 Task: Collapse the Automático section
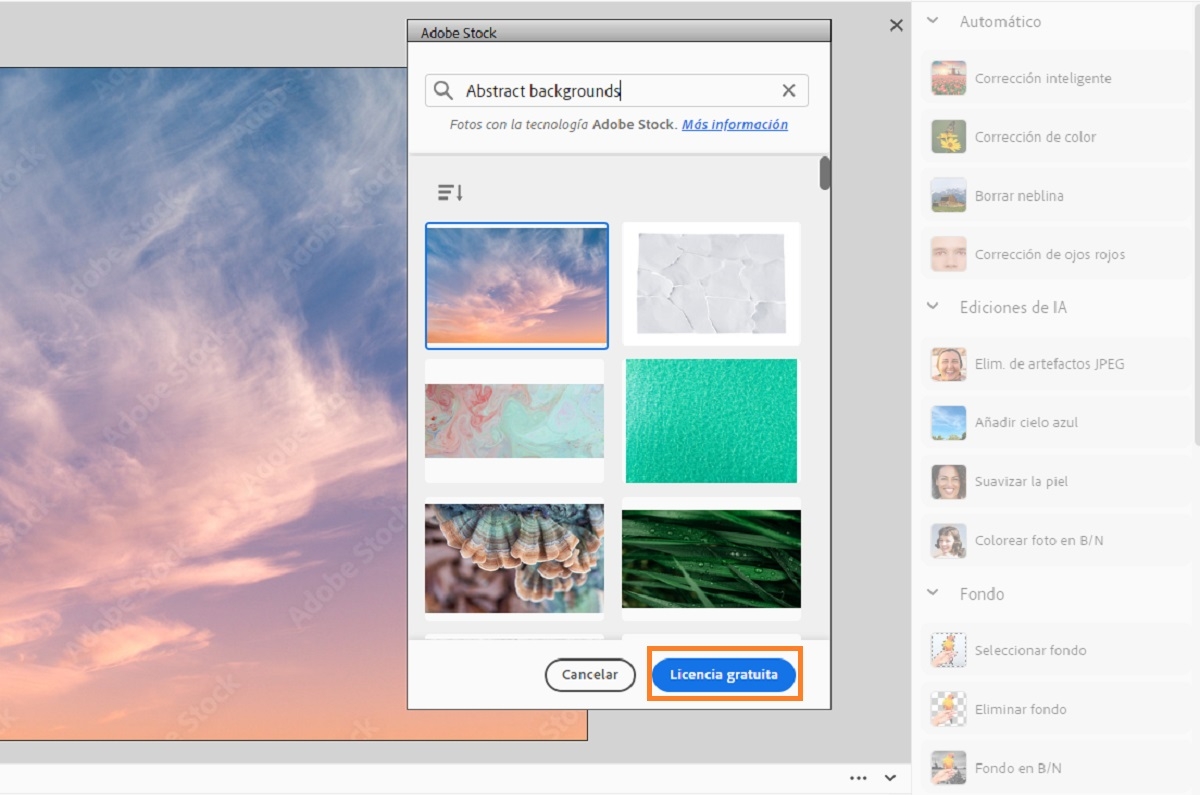(932, 20)
